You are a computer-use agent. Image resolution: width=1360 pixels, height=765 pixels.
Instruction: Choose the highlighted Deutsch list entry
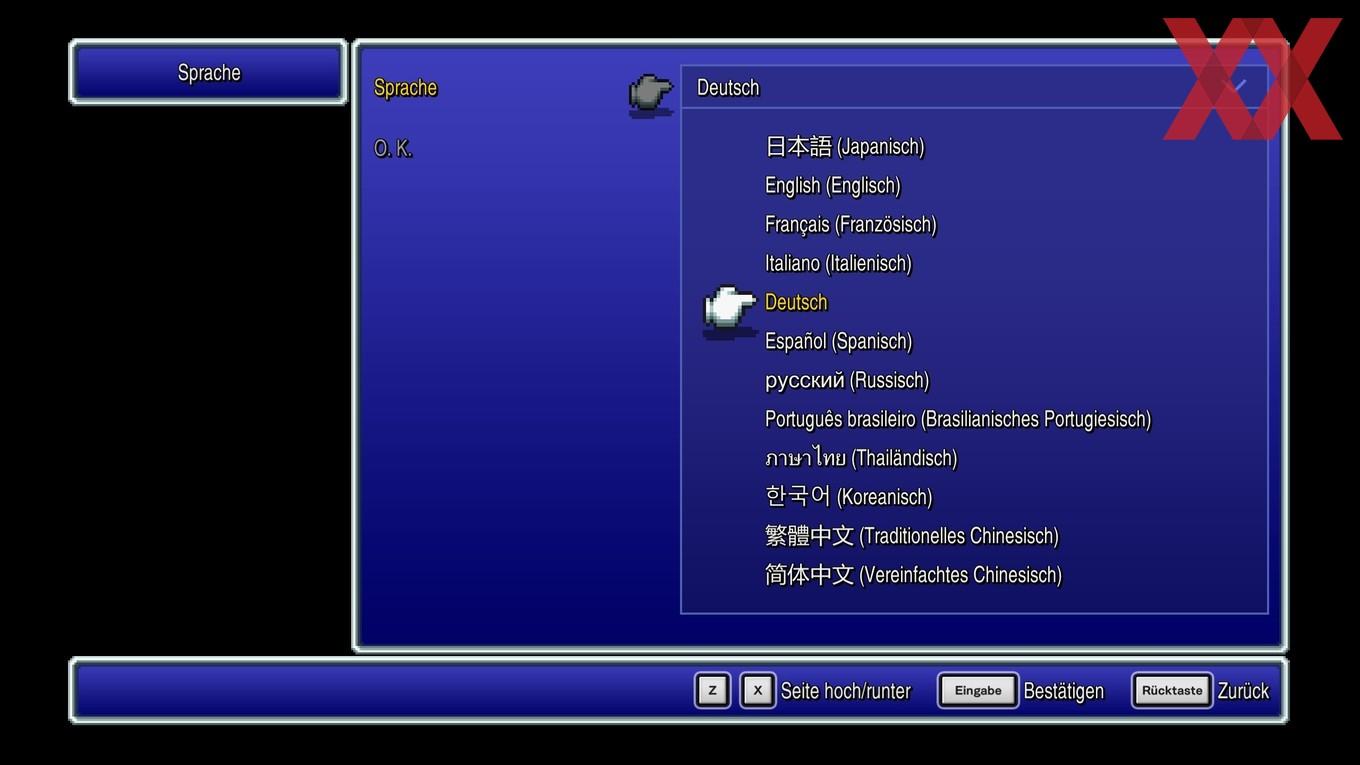tap(797, 303)
